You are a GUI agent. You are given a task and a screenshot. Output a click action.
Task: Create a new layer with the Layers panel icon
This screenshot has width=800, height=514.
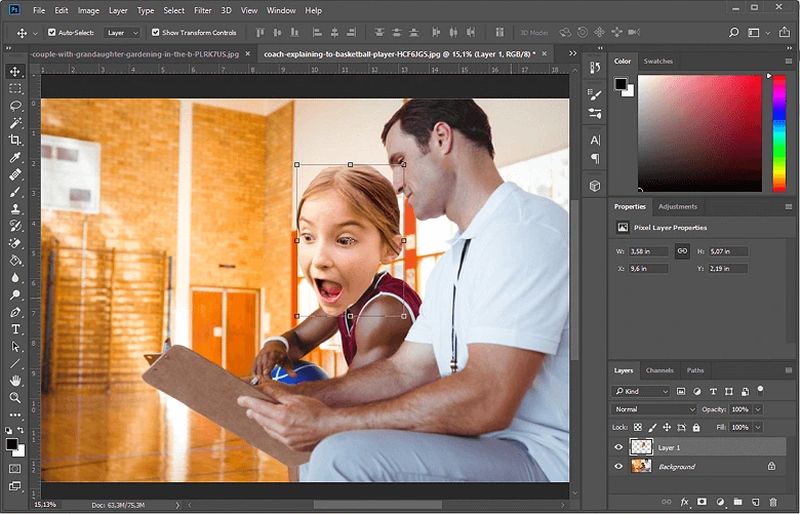pyautogui.click(x=754, y=501)
